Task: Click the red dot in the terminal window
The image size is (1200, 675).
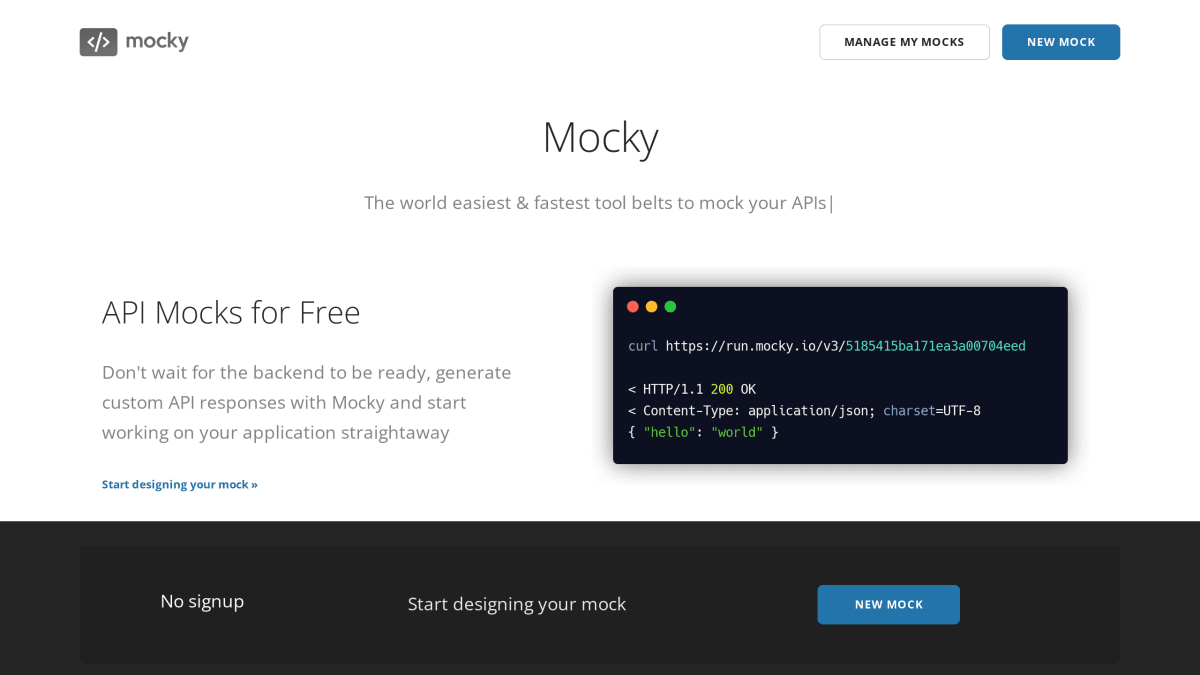Action: coord(633,307)
